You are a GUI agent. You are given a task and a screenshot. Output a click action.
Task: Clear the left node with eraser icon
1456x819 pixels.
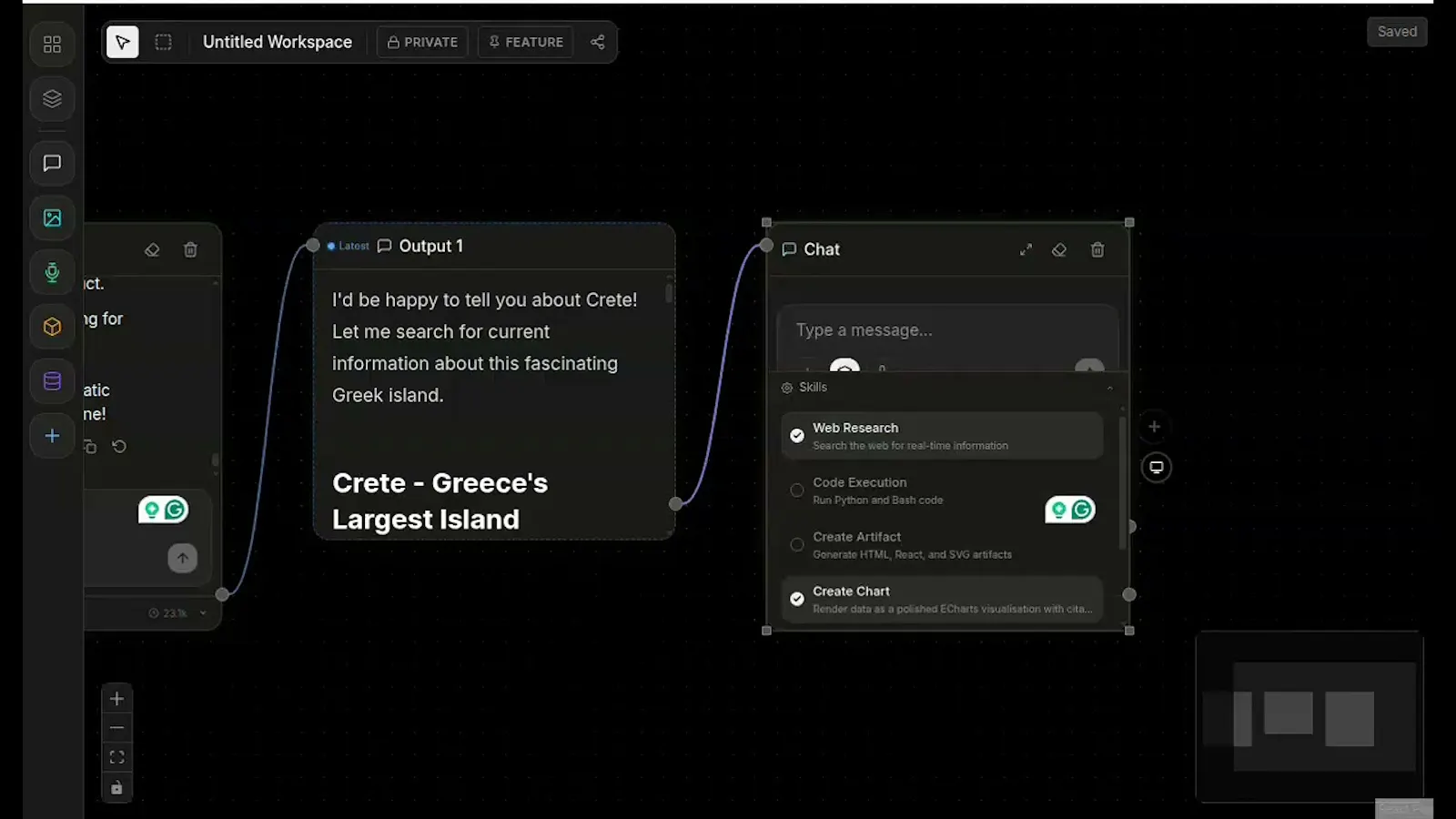[152, 249]
